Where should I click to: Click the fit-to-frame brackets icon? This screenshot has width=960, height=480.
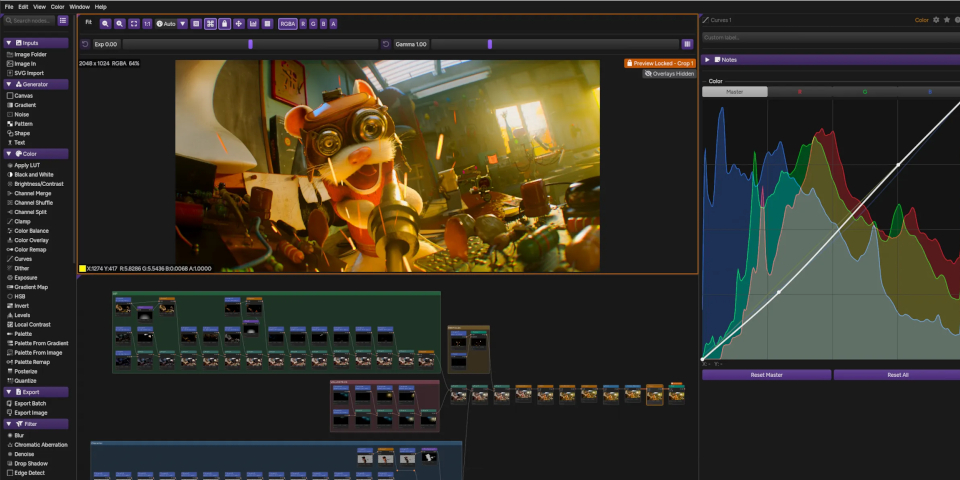[133, 24]
